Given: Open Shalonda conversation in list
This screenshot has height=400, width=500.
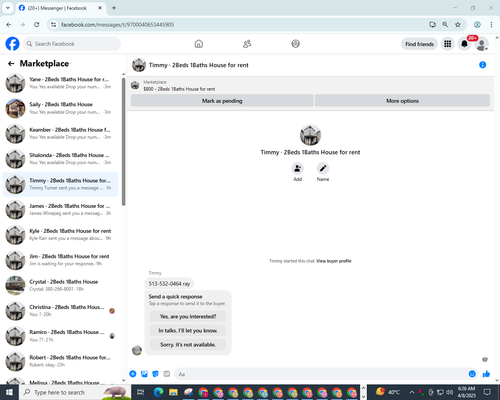Looking at the screenshot, I should pyautogui.click(x=60, y=159).
